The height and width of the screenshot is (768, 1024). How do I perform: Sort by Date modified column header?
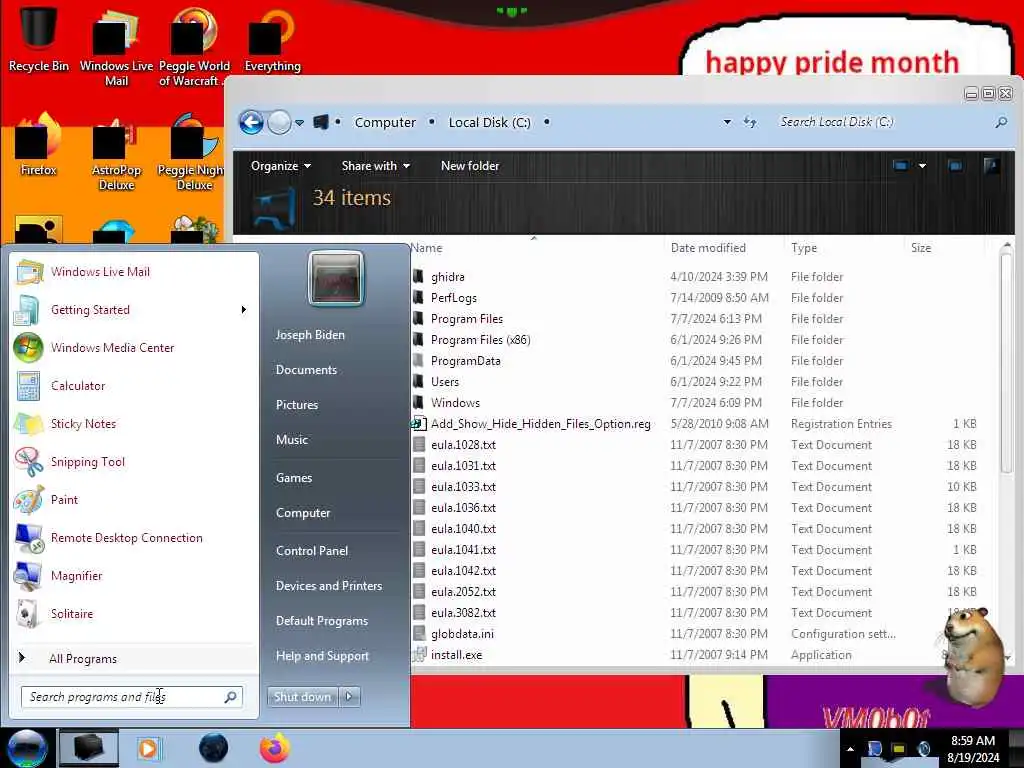[x=708, y=248]
